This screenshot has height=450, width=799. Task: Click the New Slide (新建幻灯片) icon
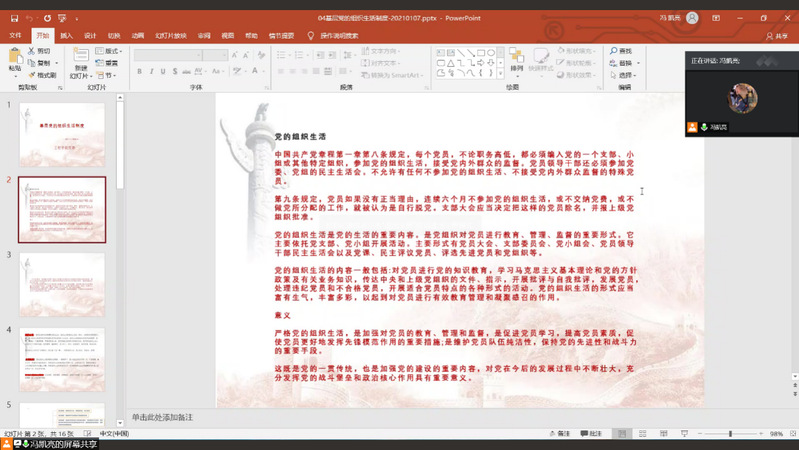tap(79, 56)
